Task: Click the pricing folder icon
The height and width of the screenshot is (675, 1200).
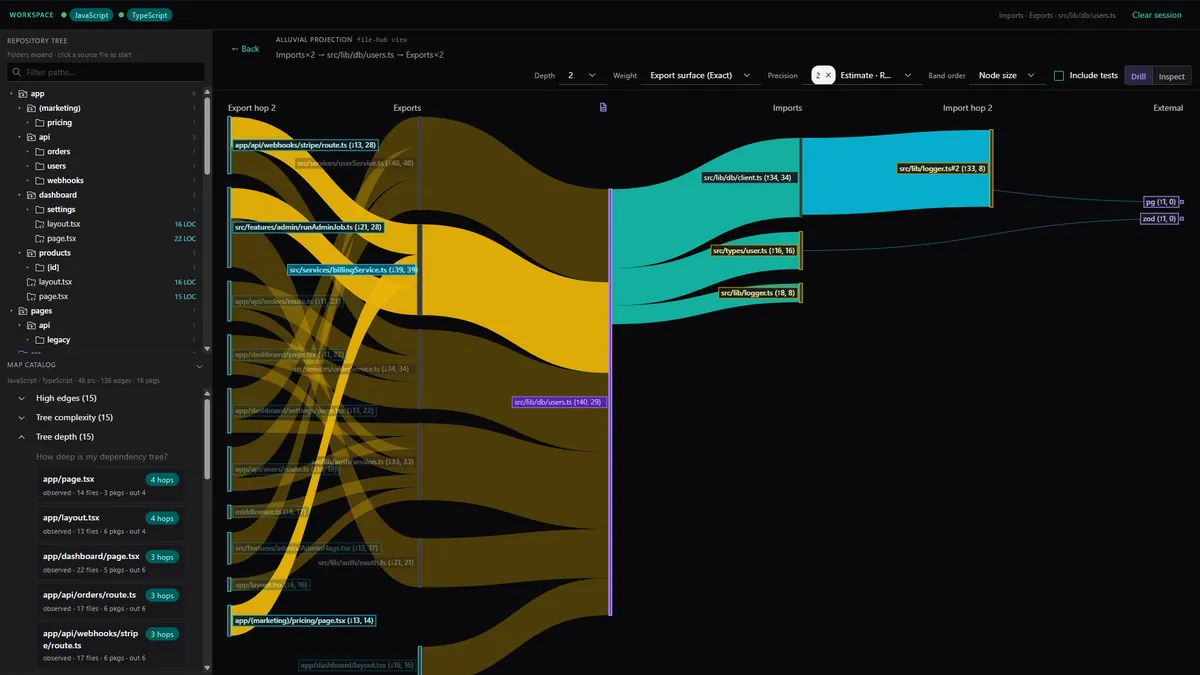Action: 38,122
